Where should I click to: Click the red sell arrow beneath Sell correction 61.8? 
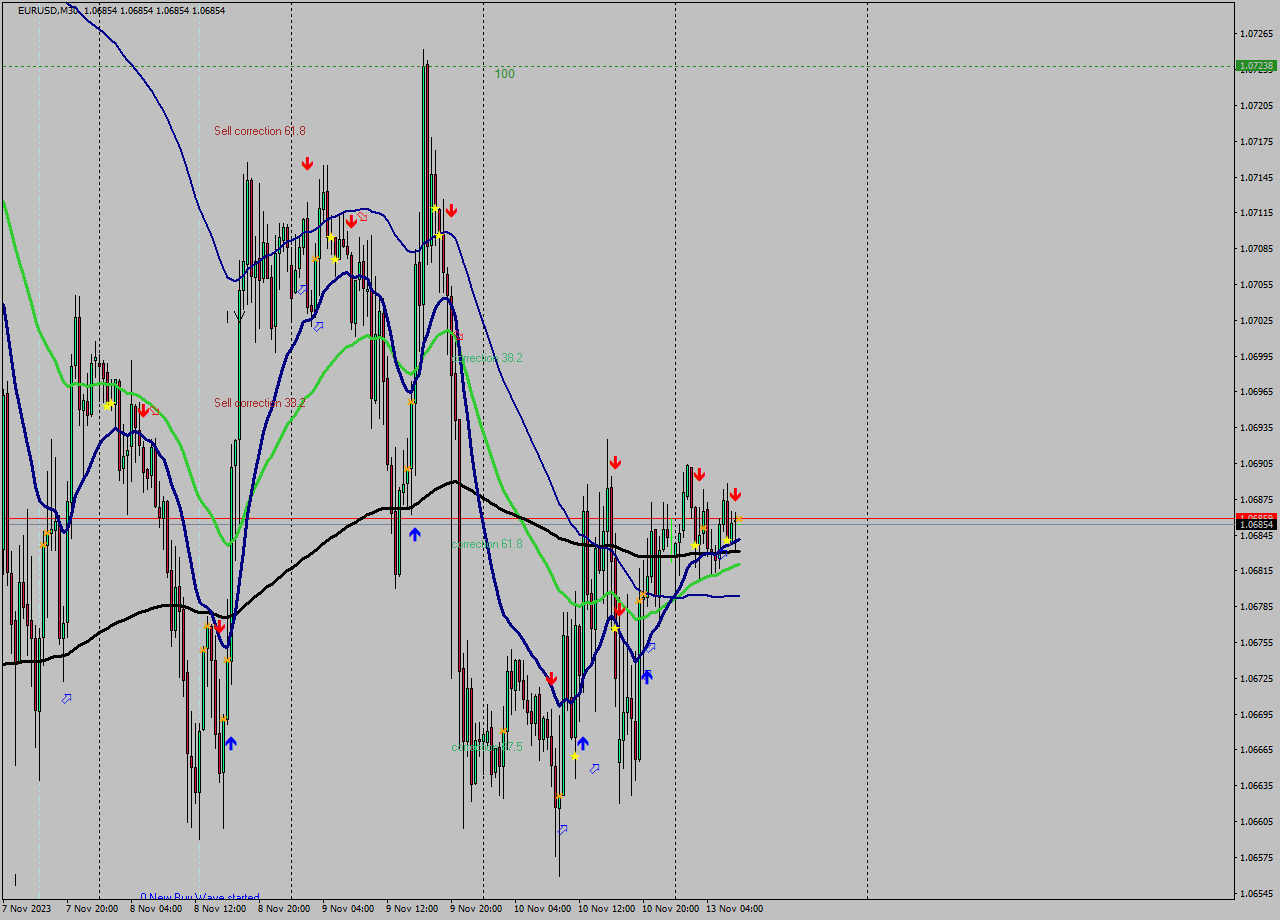[x=308, y=163]
